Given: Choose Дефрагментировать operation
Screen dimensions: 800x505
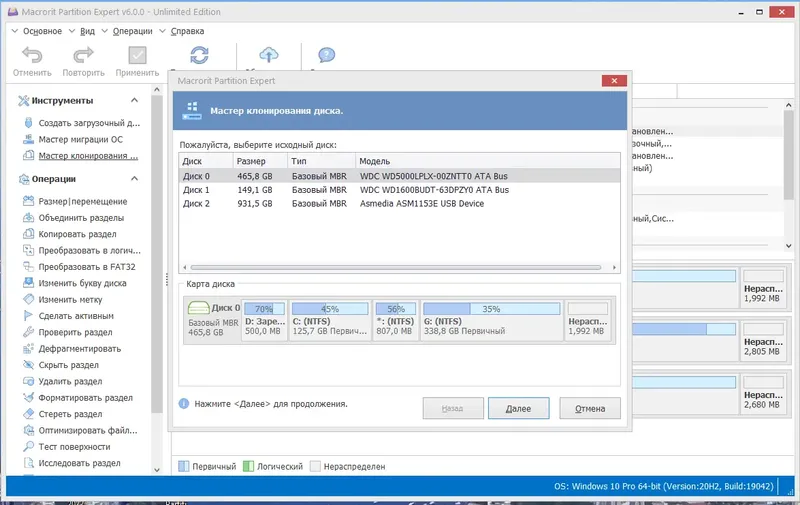Looking at the screenshot, I should pyautogui.click(x=80, y=348).
